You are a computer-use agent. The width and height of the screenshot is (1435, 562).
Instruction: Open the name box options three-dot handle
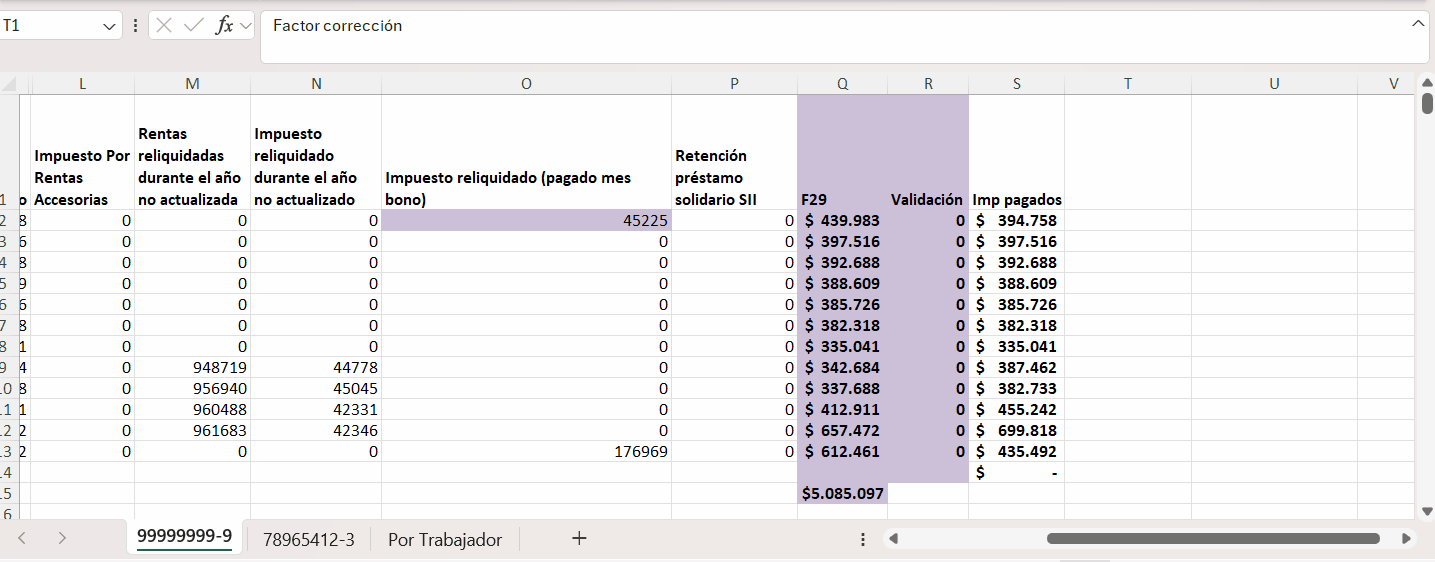[135, 26]
